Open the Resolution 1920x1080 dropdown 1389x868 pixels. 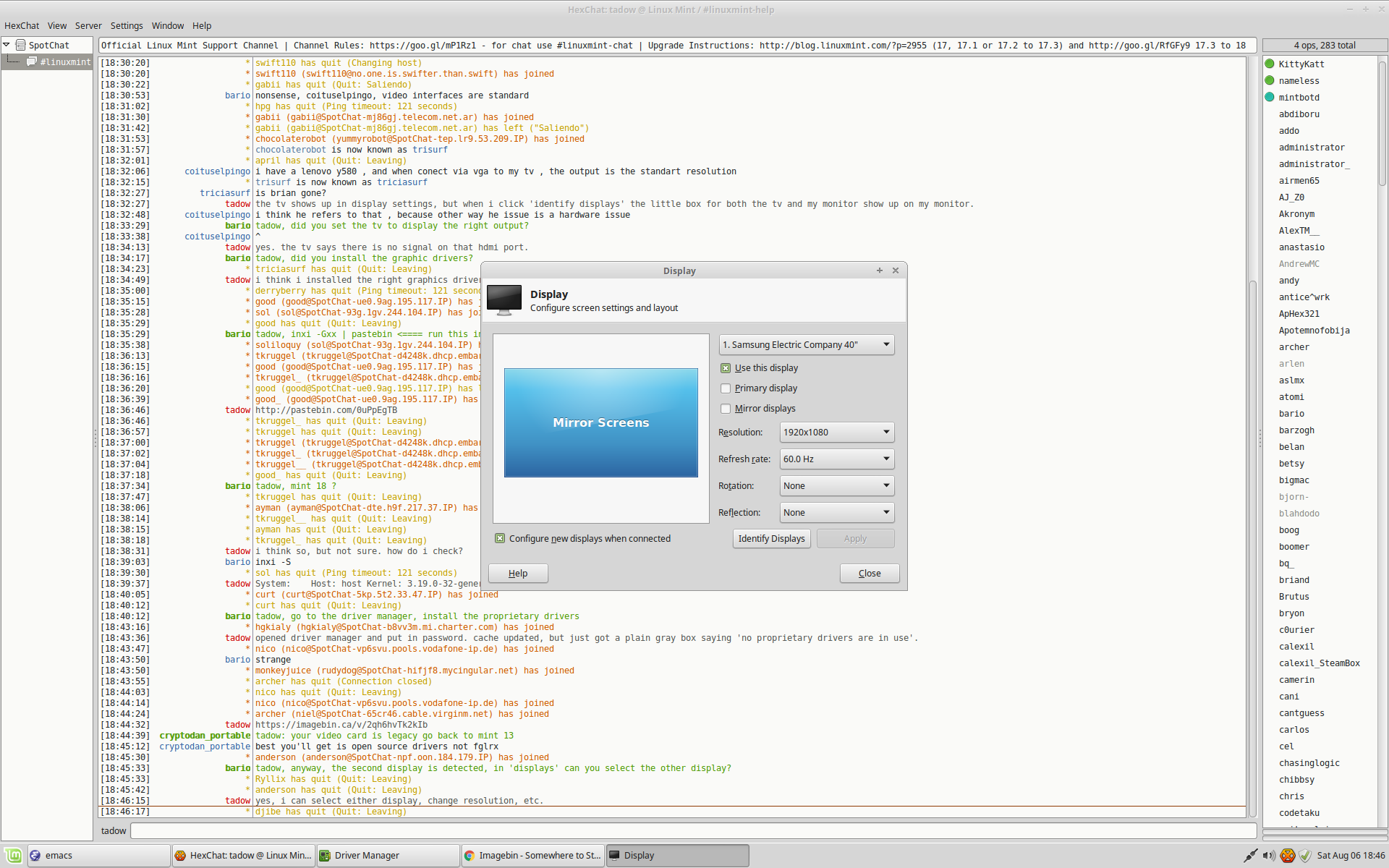(837, 433)
